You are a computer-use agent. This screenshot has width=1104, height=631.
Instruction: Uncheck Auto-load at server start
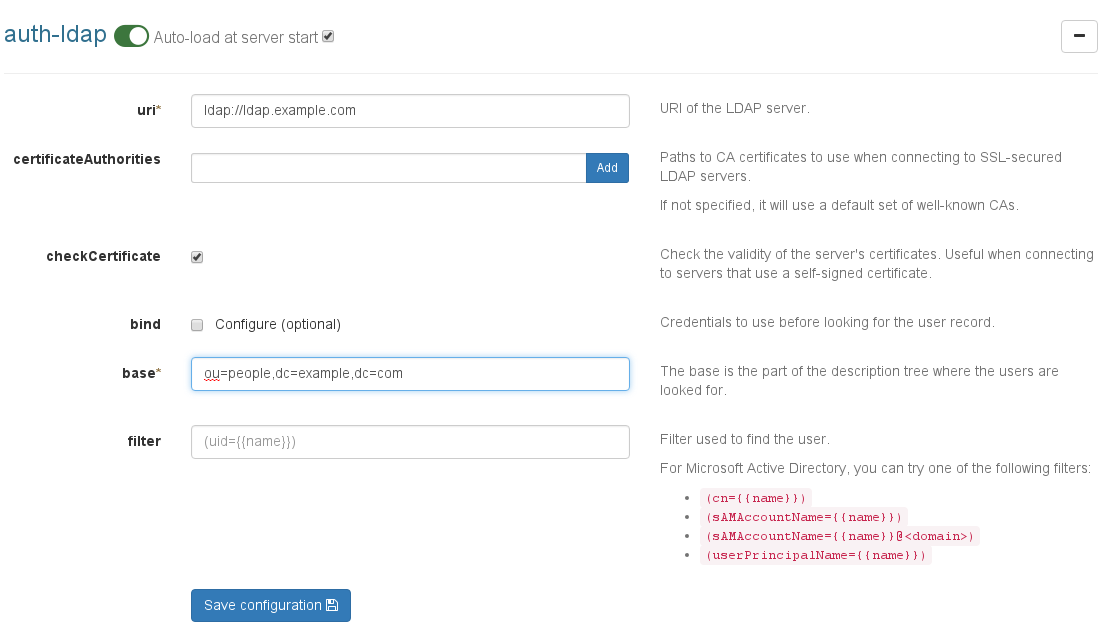click(327, 35)
